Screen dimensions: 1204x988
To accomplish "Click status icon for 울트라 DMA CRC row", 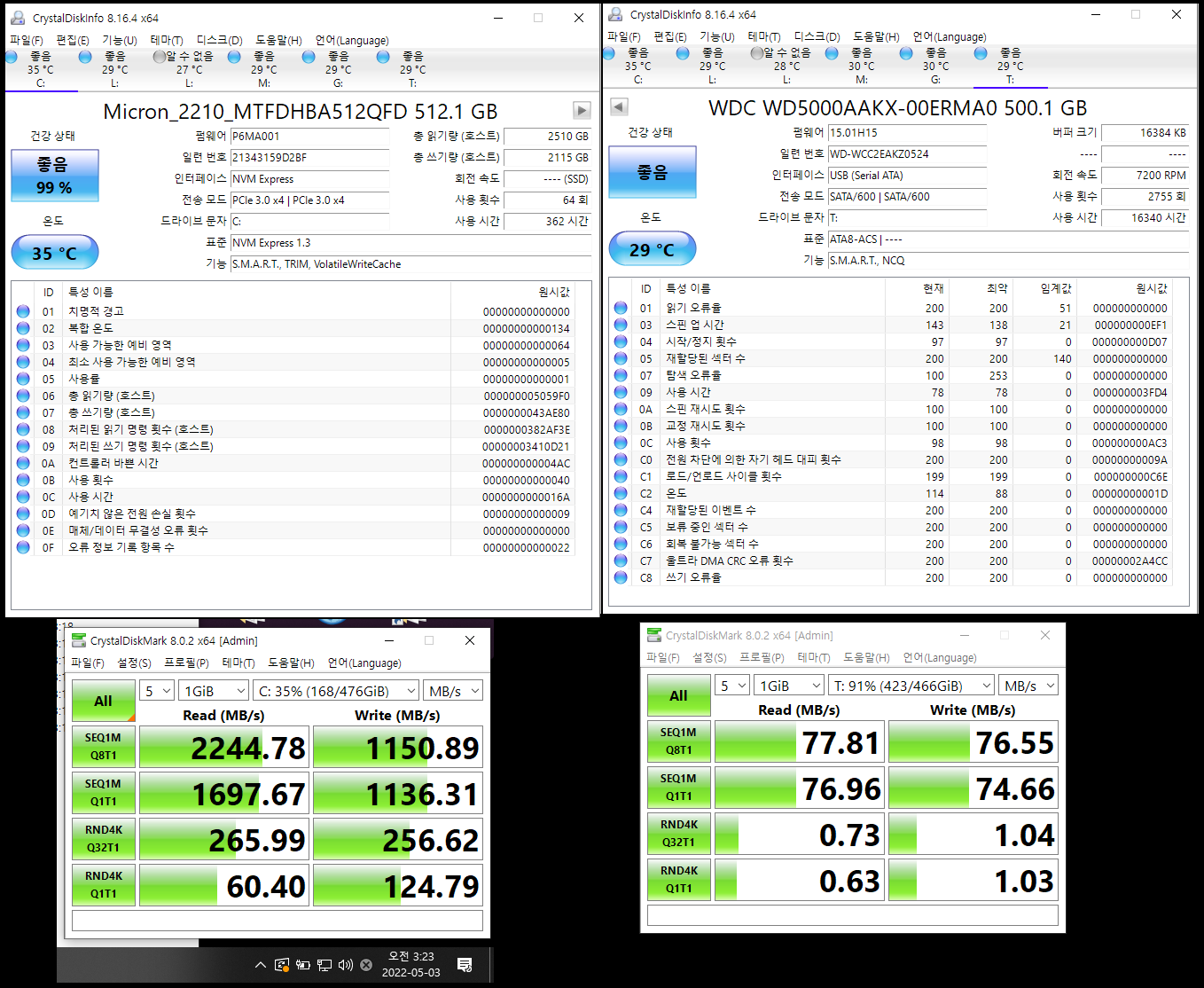I will click(621, 561).
